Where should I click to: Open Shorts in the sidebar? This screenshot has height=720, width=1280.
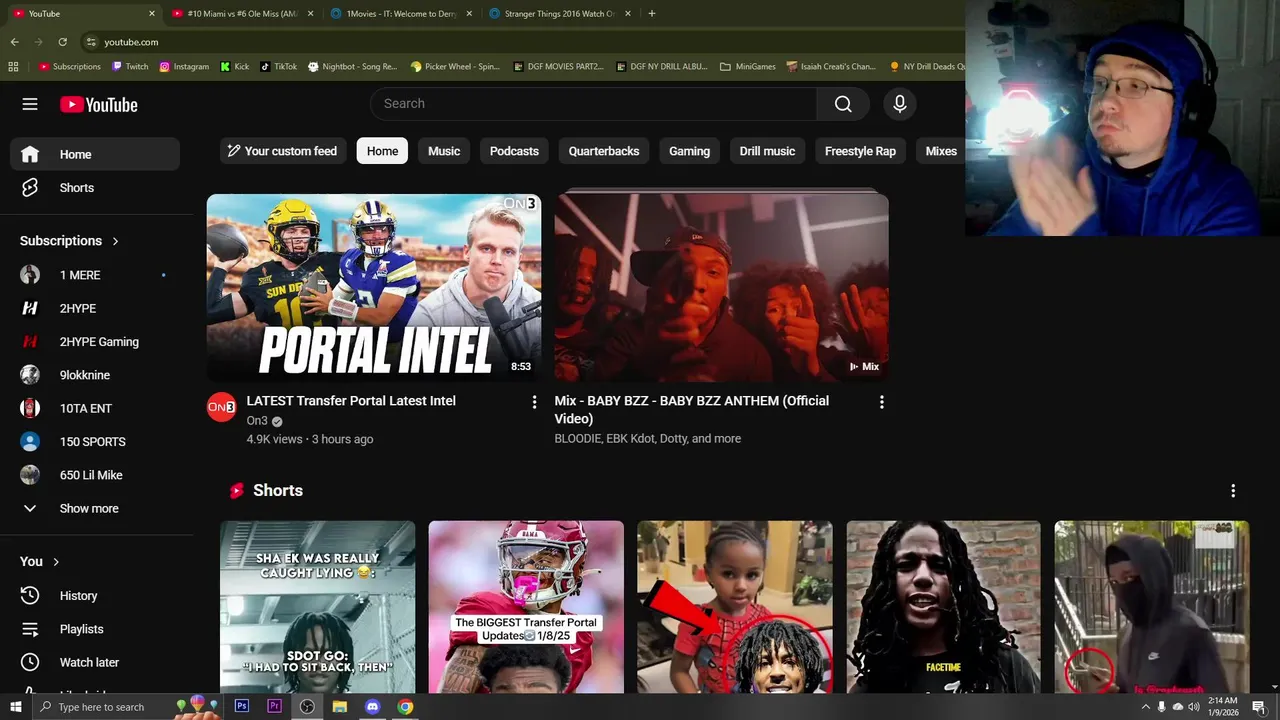point(95,188)
